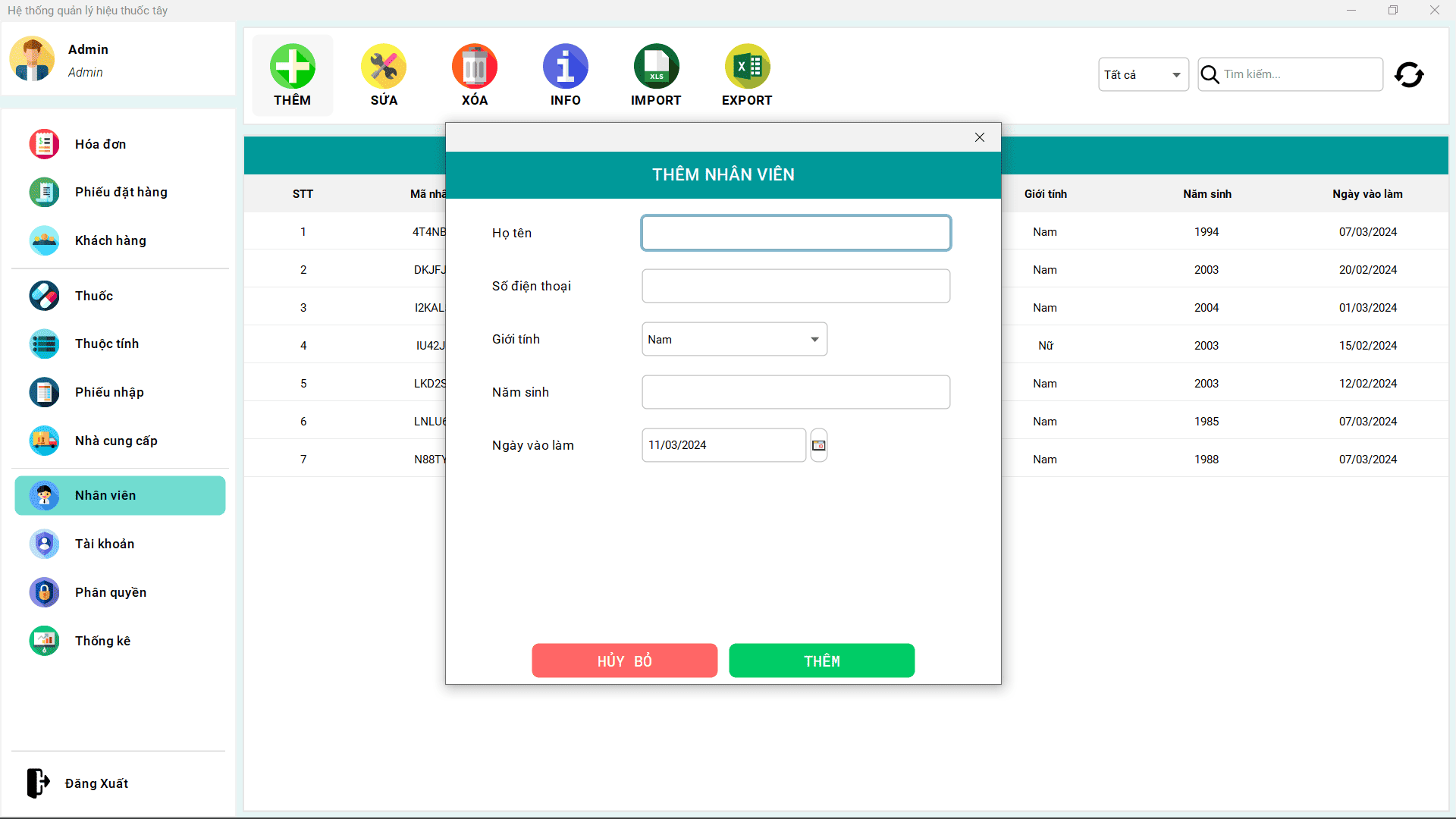
Task: Open the Ngày vào làm calendar picker
Action: click(818, 445)
